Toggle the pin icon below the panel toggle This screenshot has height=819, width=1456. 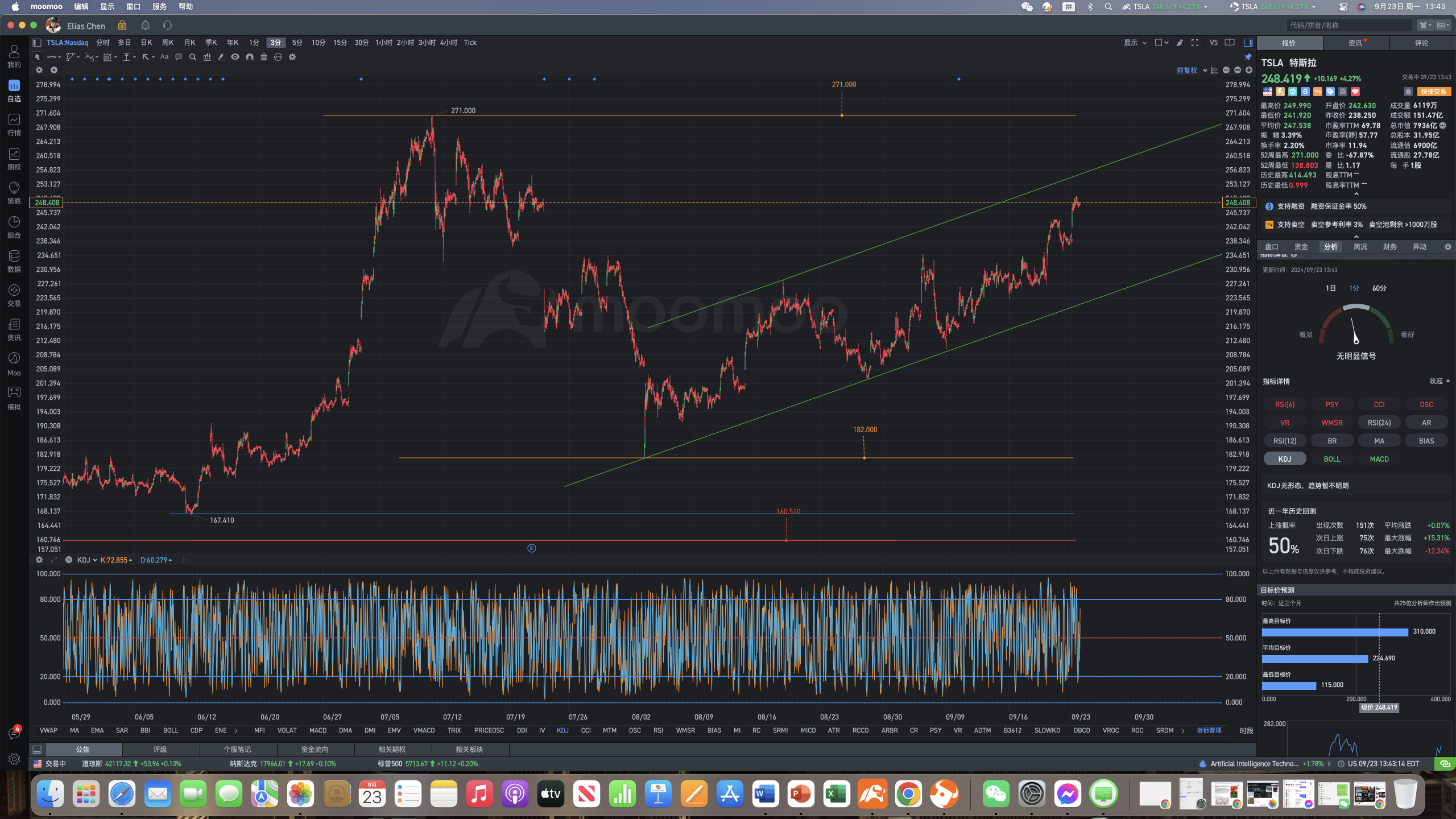coord(1248,57)
